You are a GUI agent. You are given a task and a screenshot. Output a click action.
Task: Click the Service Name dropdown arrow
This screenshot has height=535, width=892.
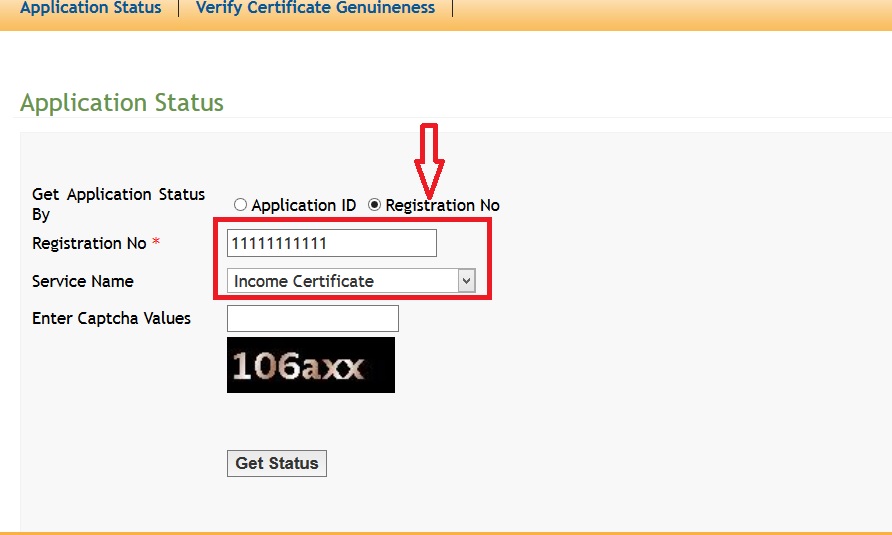click(466, 281)
